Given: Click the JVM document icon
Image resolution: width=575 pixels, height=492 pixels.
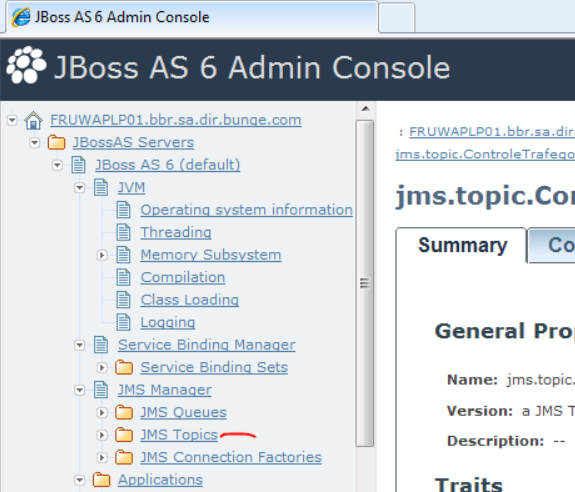Looking at the screenshot, I should pyautogui.click(x=101, y=187).
